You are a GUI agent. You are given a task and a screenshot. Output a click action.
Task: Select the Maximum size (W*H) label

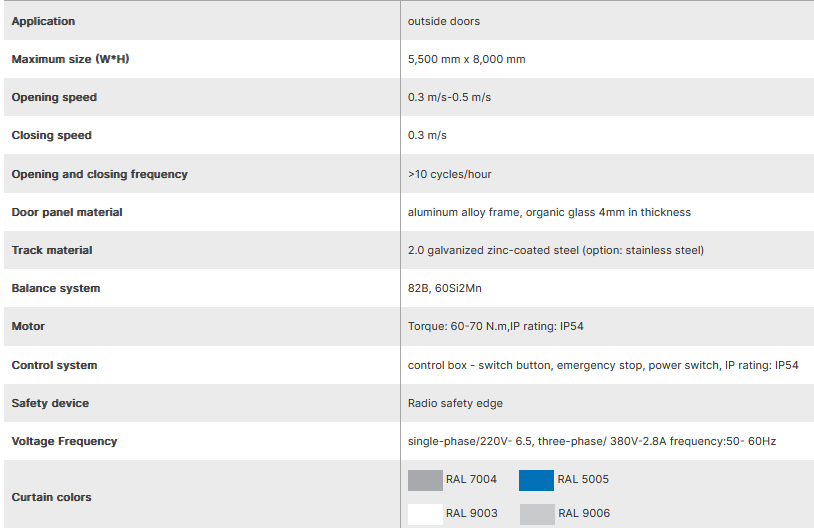(70, 59)
